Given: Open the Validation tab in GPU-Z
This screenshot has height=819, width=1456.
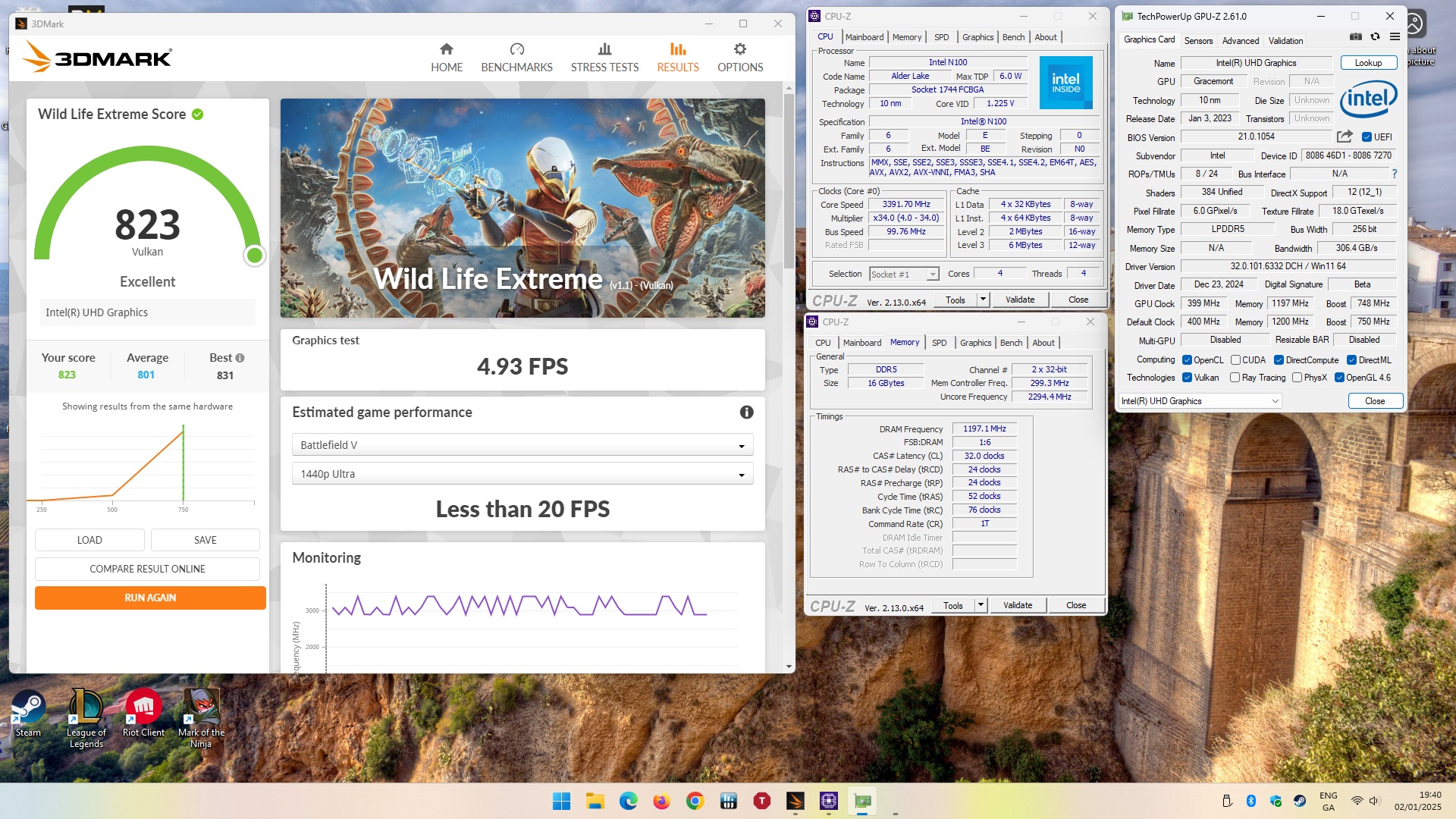Looking at the screenshot, I should pyautogui.click(x=1286, y=41).
